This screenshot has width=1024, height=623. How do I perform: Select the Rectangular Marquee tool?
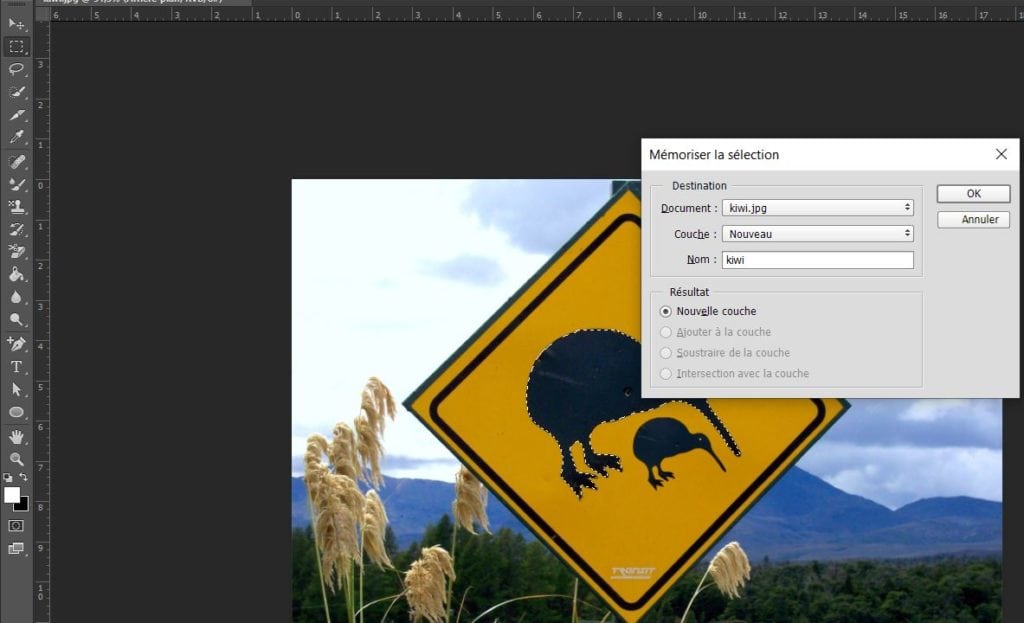[16, 46]
